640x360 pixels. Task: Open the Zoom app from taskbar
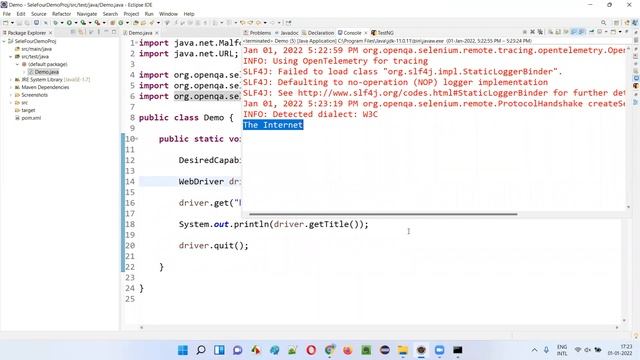tap(440, 350)
